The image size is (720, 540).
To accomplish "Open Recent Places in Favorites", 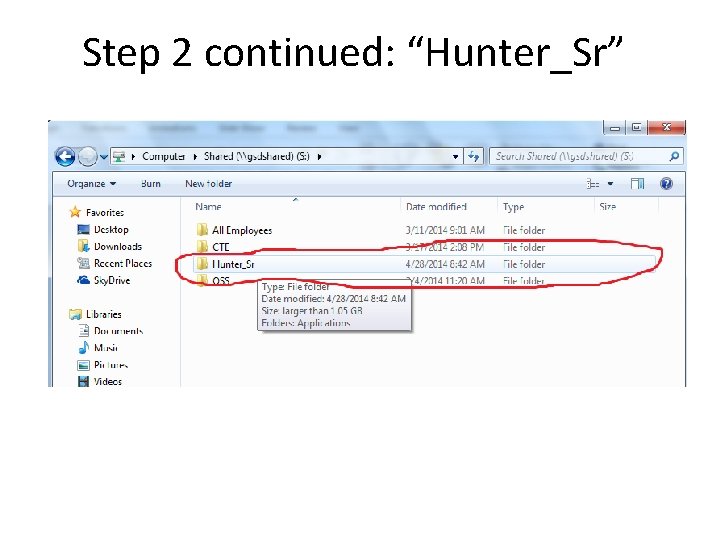I will pyautogui.click(x=123, y=264).
